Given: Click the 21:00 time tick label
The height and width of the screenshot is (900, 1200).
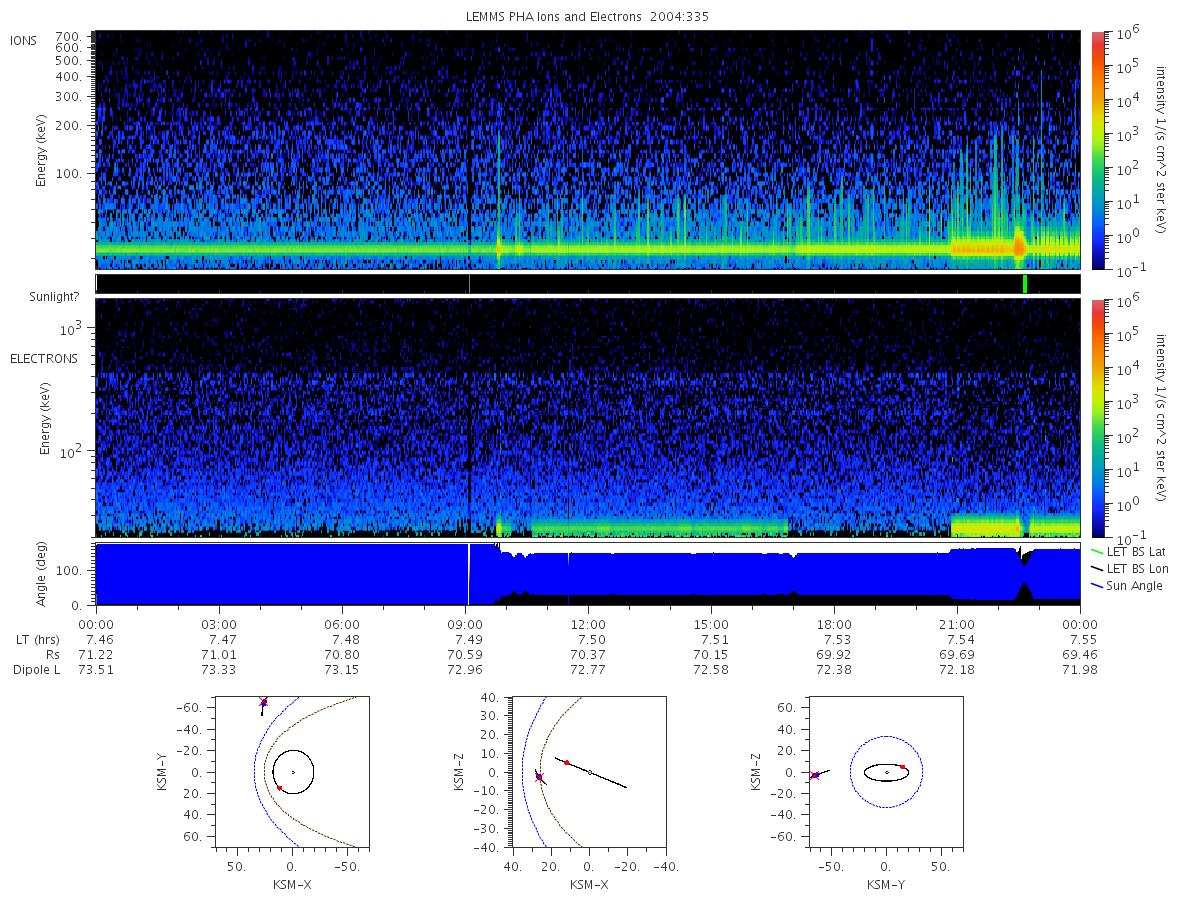Looking at the screenshot, I should point(957,624).
